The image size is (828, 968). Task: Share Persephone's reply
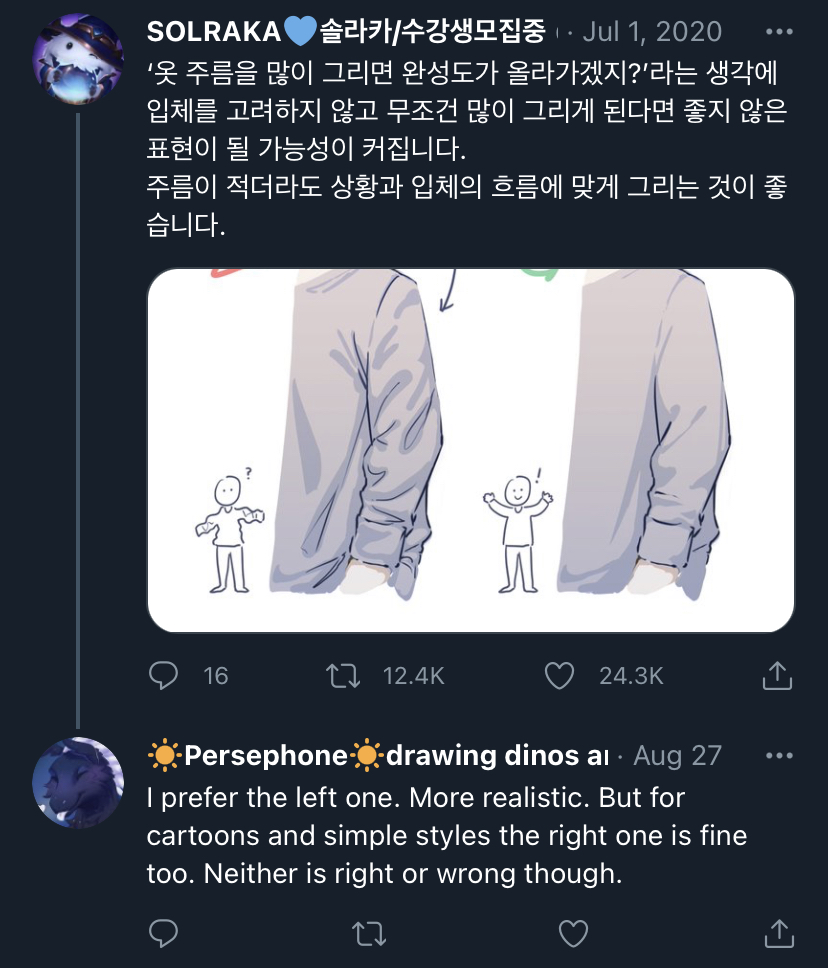779,933
